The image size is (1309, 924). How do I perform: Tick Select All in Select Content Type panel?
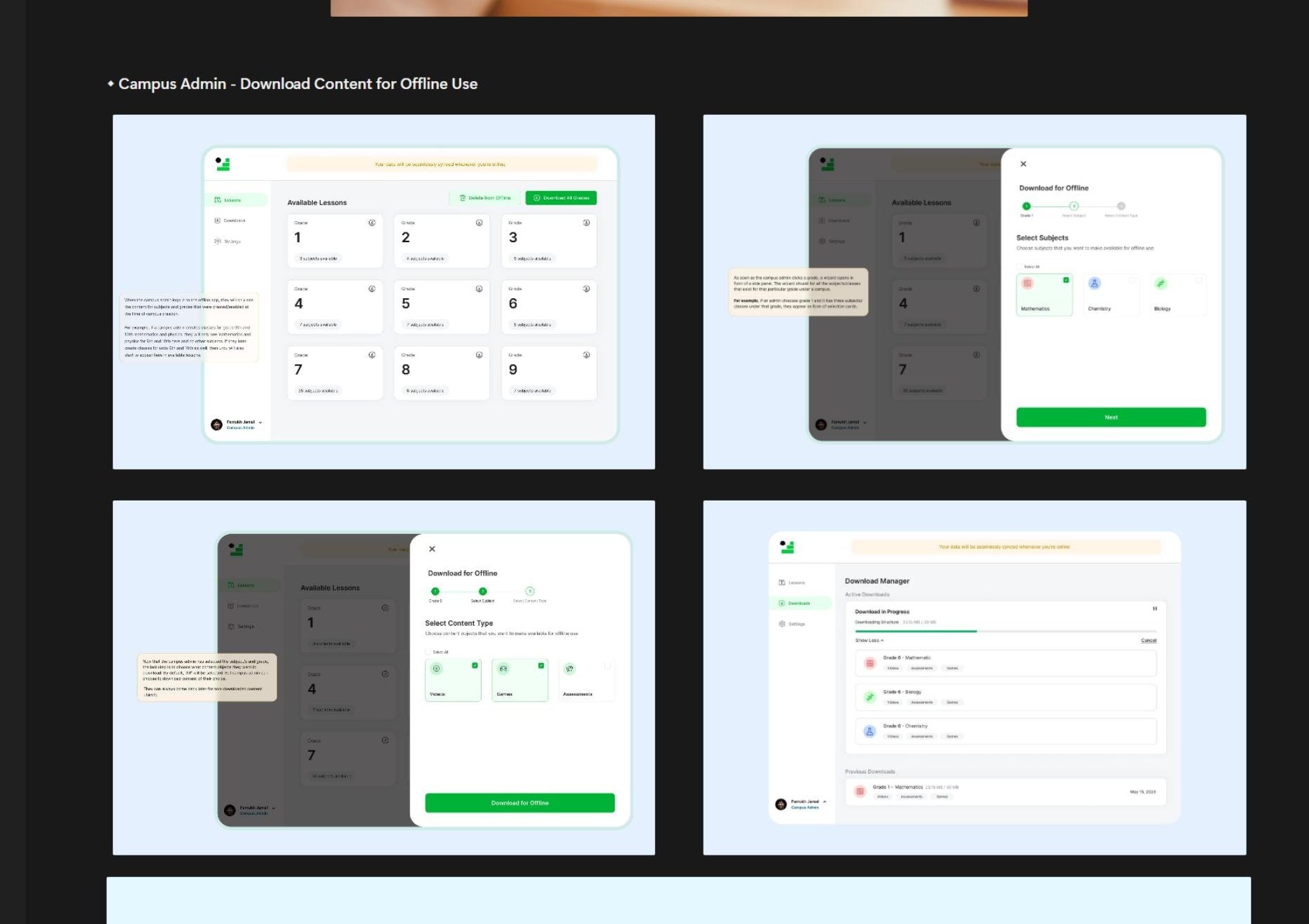[428, 652]
